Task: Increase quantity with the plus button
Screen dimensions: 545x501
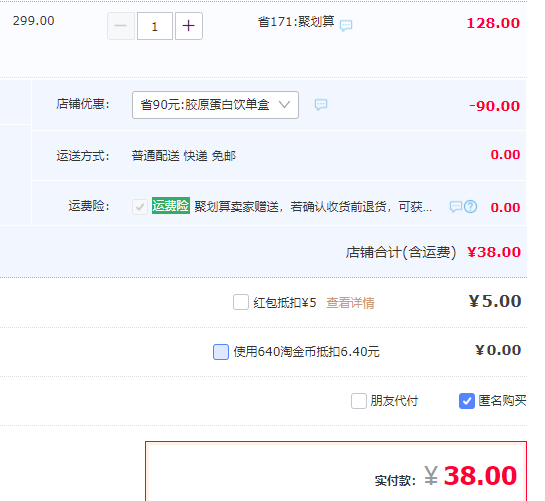Action: tap(189, 26)
